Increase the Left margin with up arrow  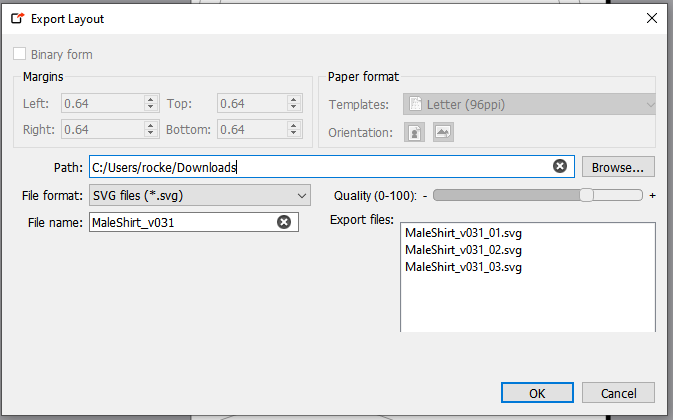click(x=150, y=100)
